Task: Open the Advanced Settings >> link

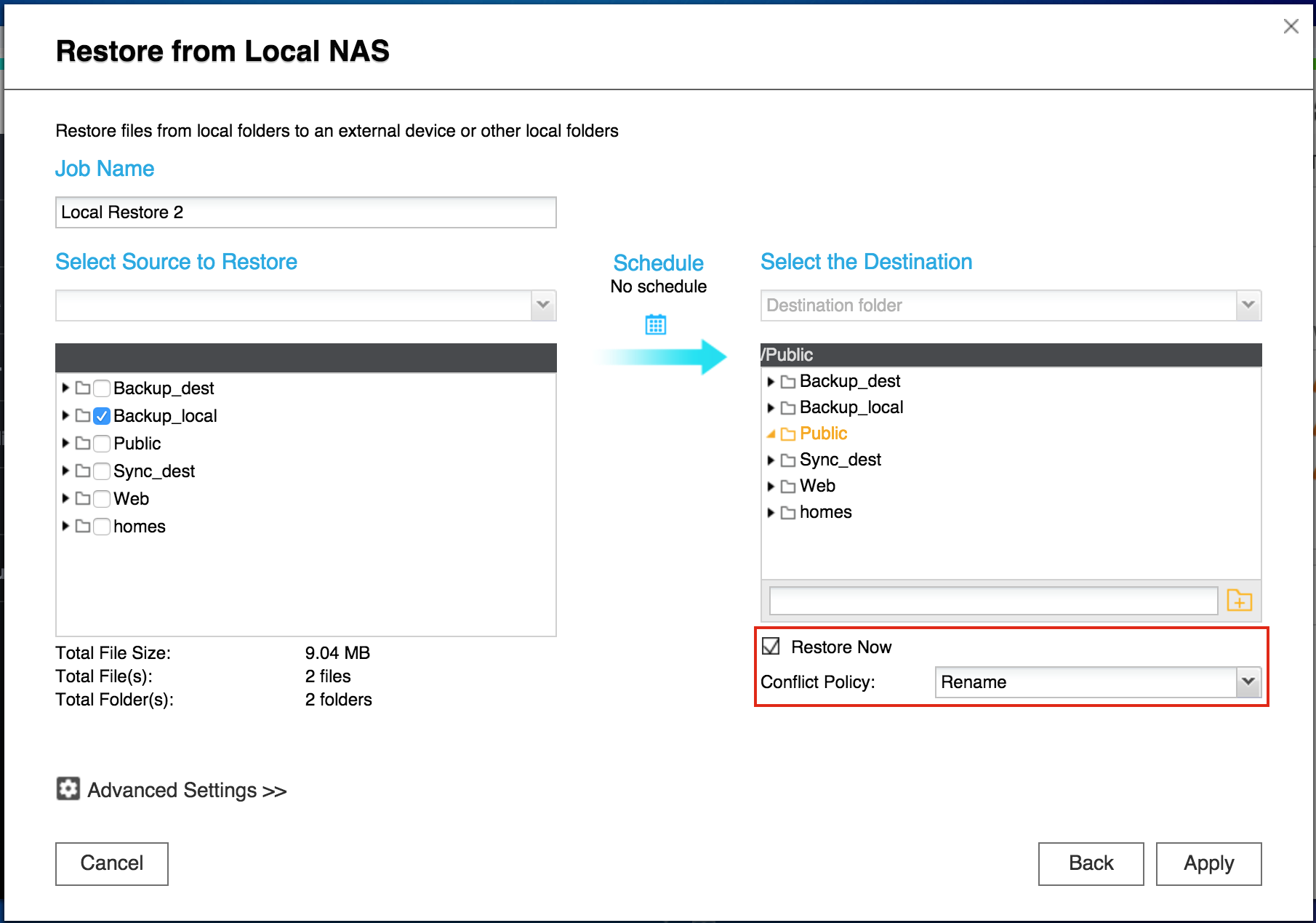Action: 187,790
